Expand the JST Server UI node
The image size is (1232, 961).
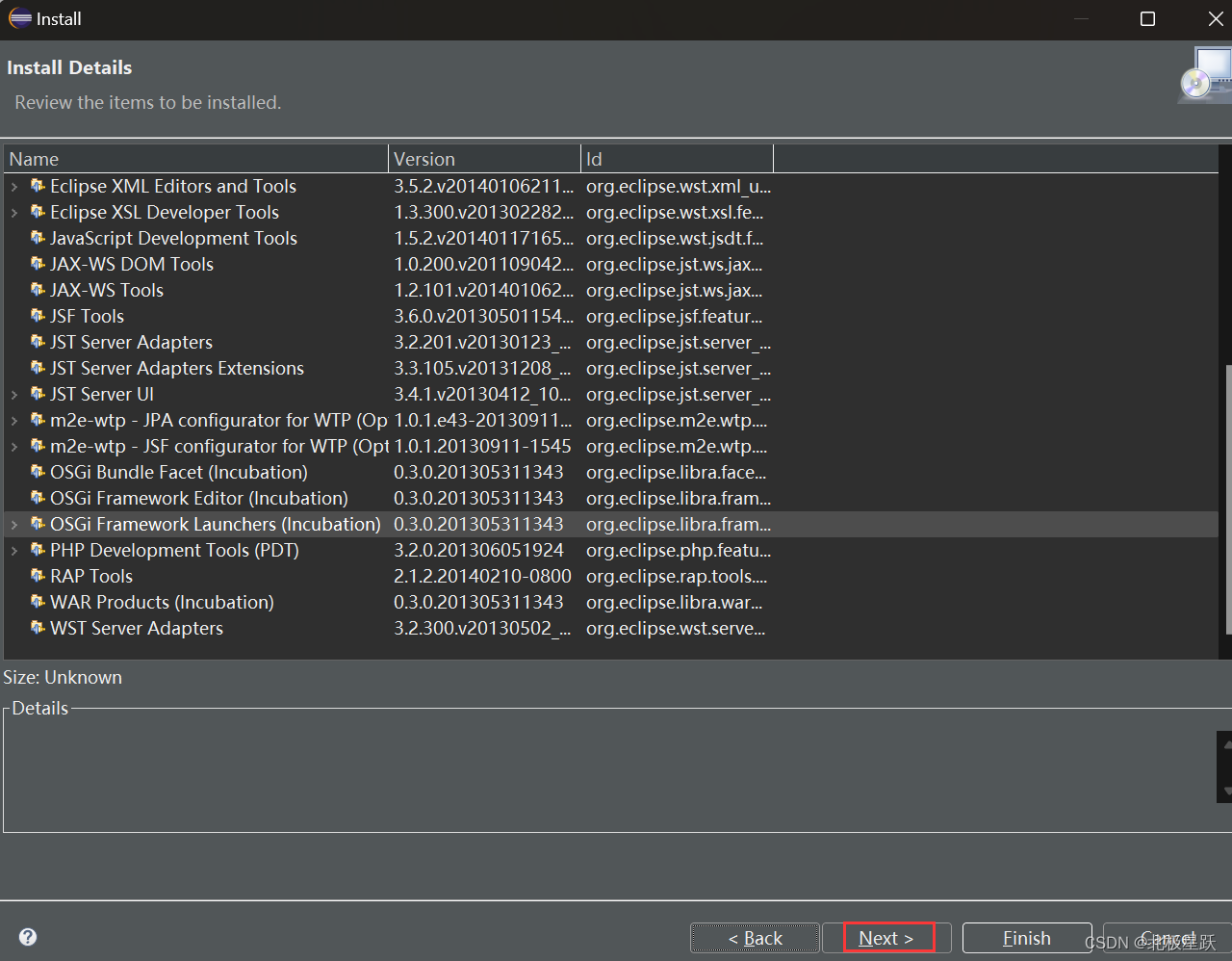point(14,395)
